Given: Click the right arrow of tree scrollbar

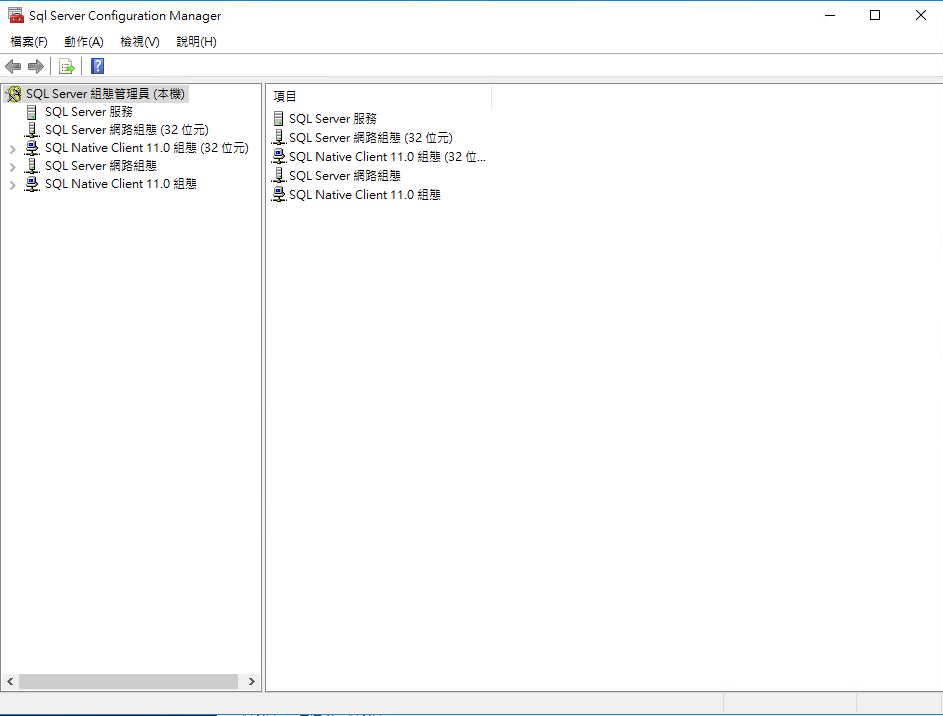Looking at the screenshot, I should point(251,681).
